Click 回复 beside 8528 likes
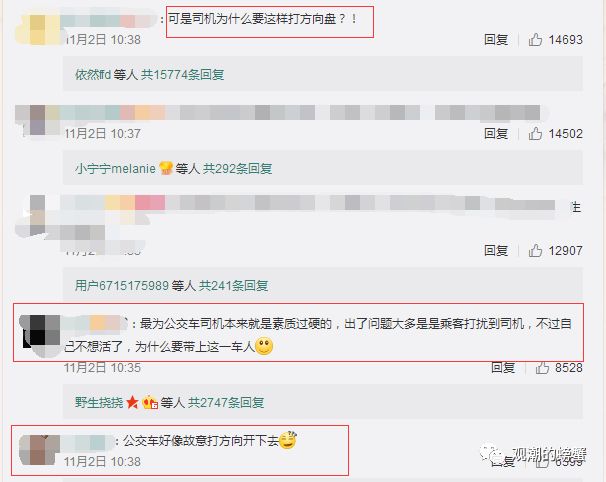Screen dimensions: 606x482 [503, 367]
